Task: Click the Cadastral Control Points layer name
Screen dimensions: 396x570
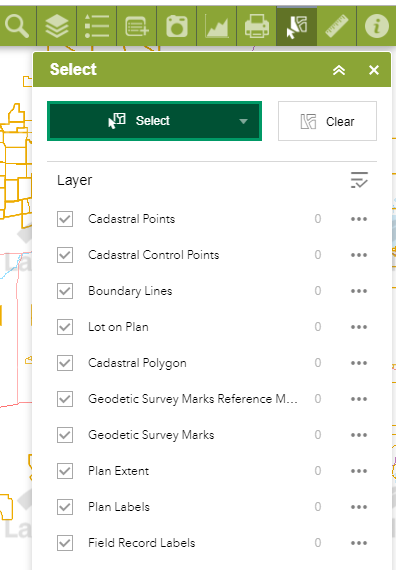Action: (x=154, y=255)
